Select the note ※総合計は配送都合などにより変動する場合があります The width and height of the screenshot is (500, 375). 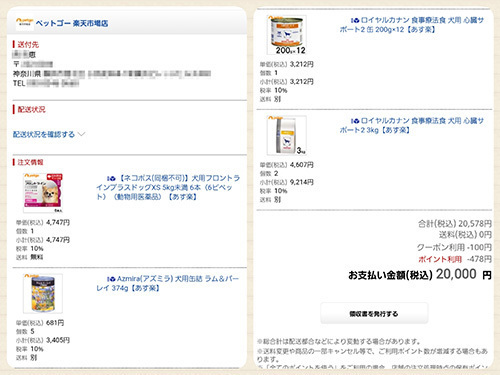(x=339, y=341)
